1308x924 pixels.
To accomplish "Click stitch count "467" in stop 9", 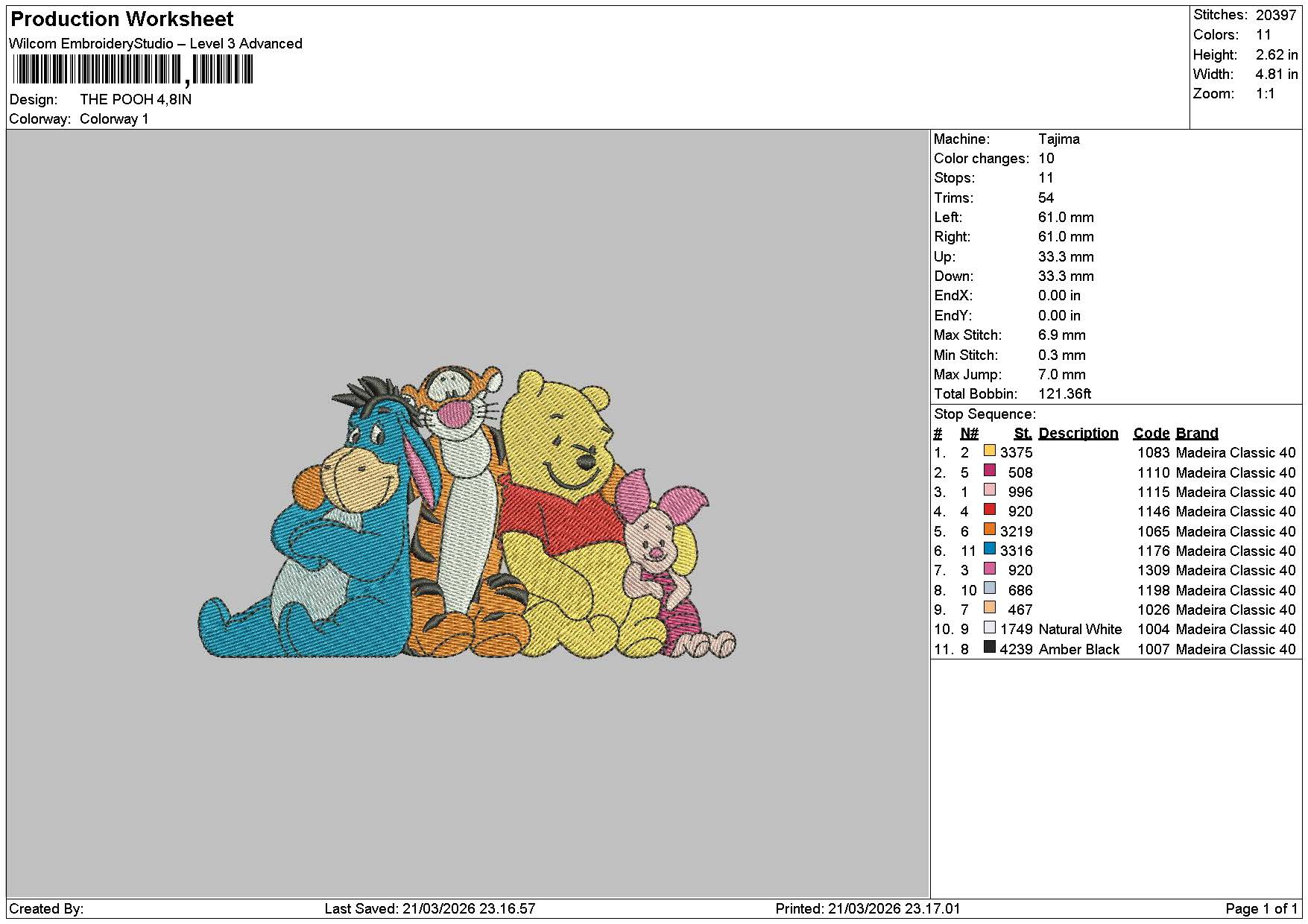I will pyautogui.click(x=1020, y=610).
